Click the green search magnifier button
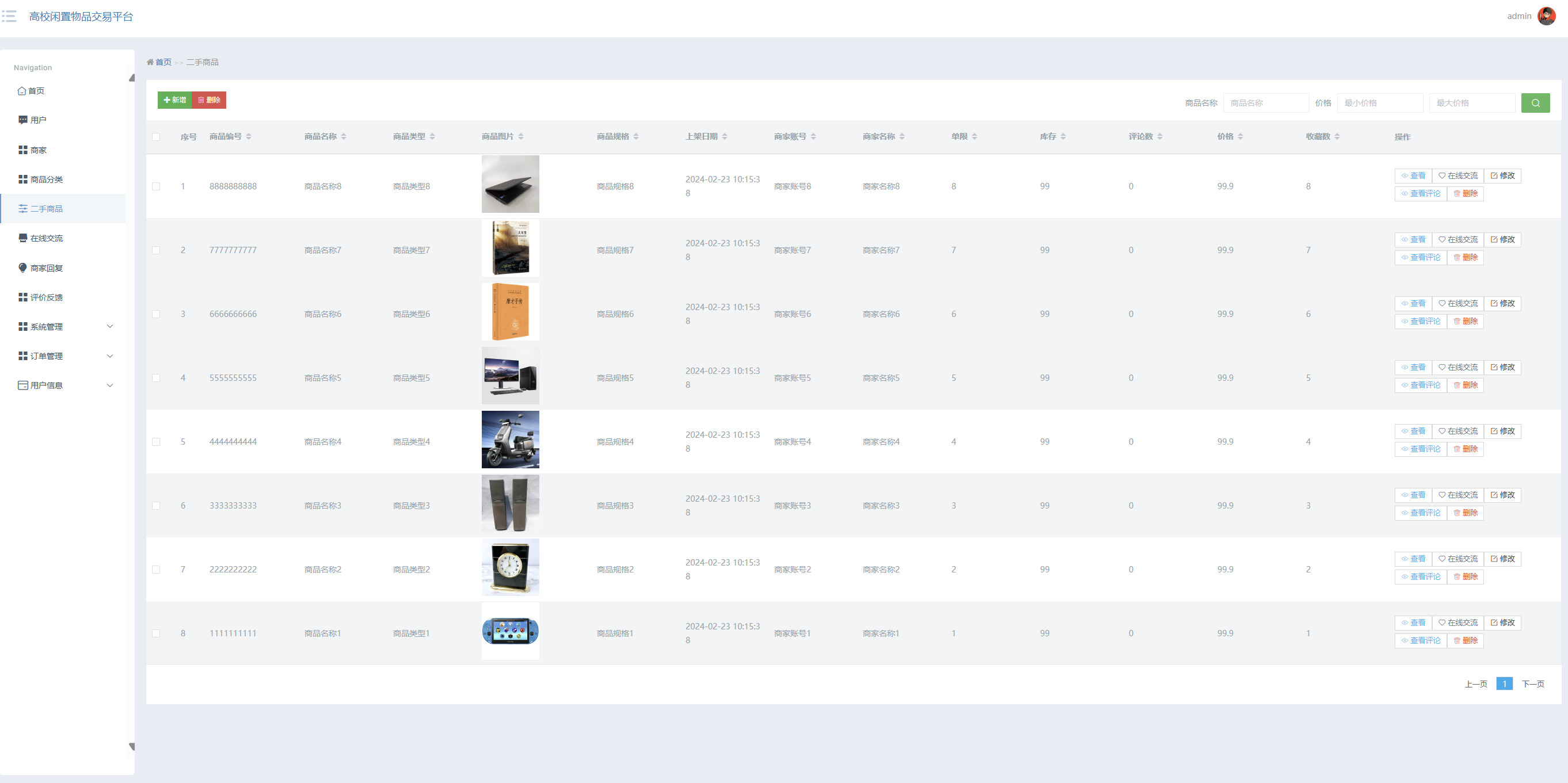The image size is (1568, 783). [x=1535, y=103]
